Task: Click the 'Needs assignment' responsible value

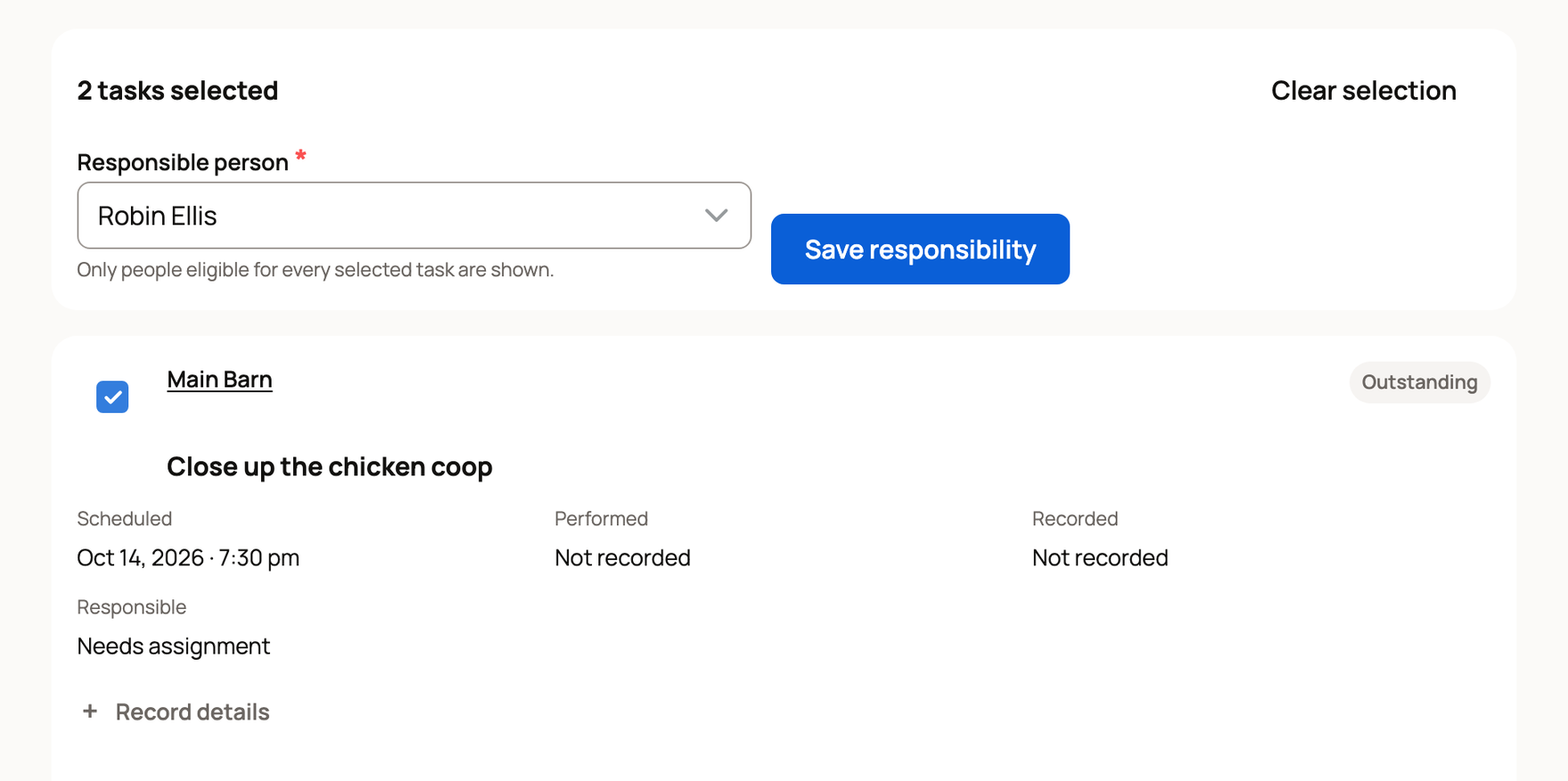Action: pyautogui.click(x=174, y=646)
